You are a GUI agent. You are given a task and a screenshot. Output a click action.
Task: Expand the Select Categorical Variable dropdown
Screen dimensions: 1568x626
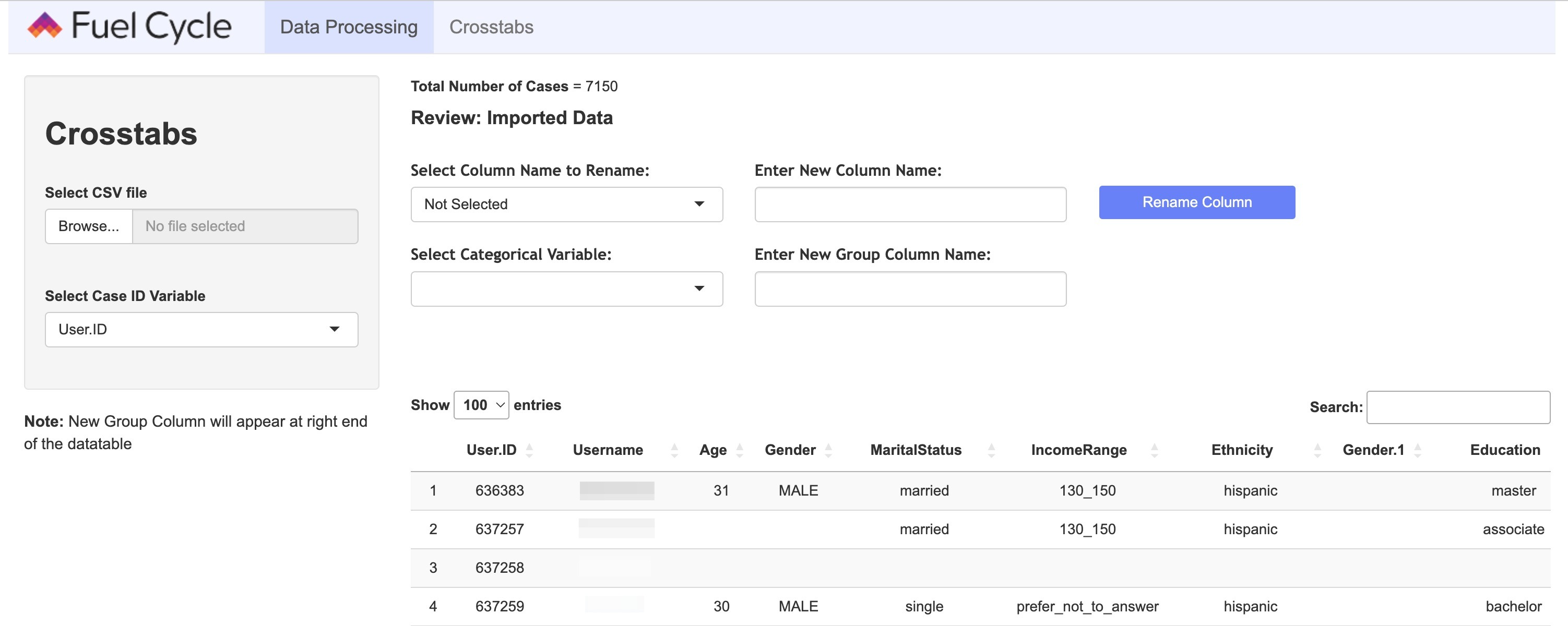pyautogui.click(x=566, y=289)
